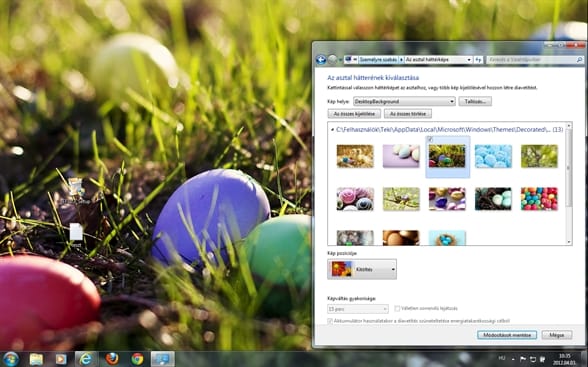The height and width of the screenshot is (367, 588).
Task: Click the wallpaper list scrollbar down arrow
Action: pyautogui.click(x=569, y=242)
